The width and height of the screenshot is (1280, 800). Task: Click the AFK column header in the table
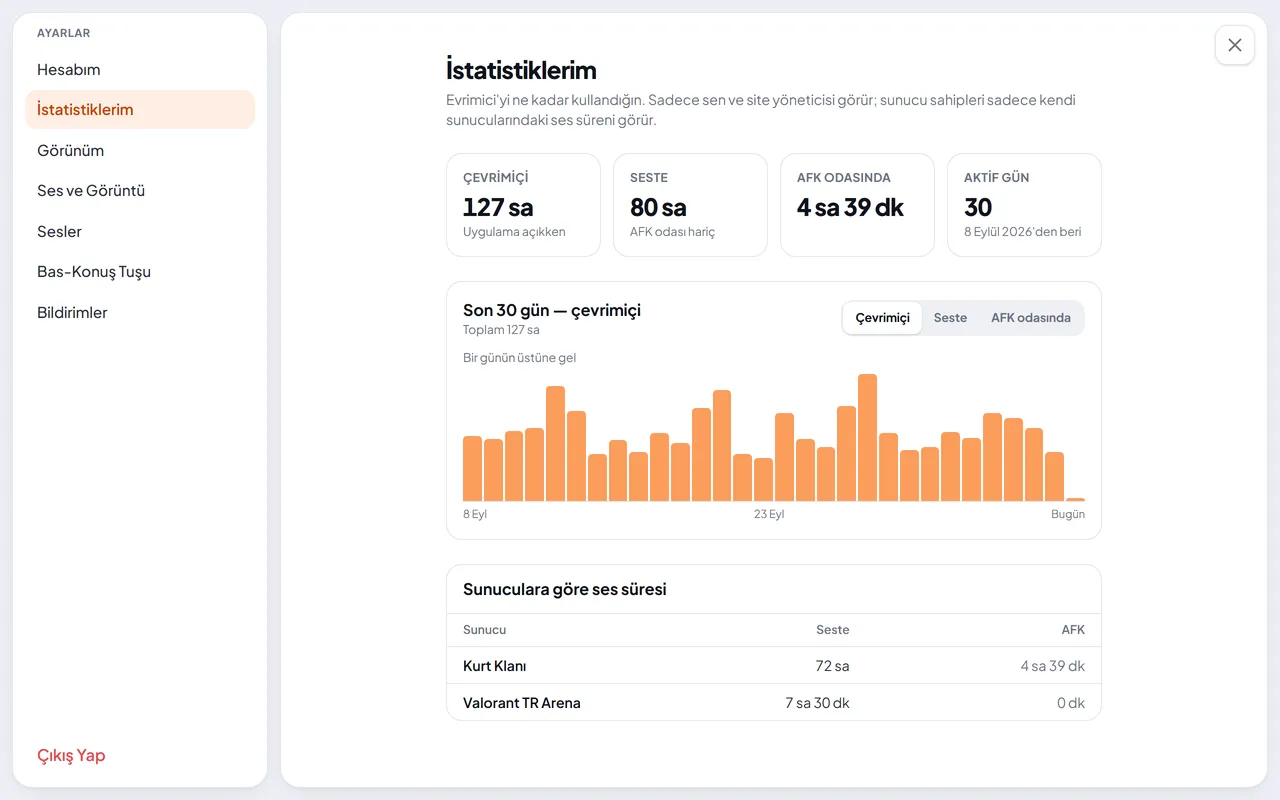click(x=1073, y=630)
